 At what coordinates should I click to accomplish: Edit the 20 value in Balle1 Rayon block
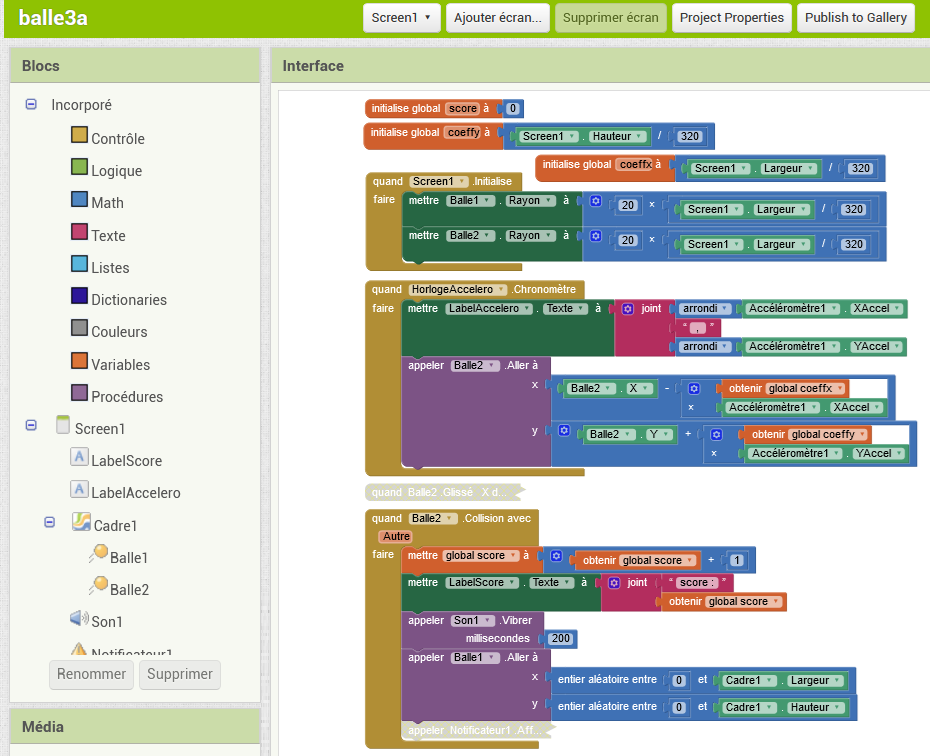[x=627, y=205]
